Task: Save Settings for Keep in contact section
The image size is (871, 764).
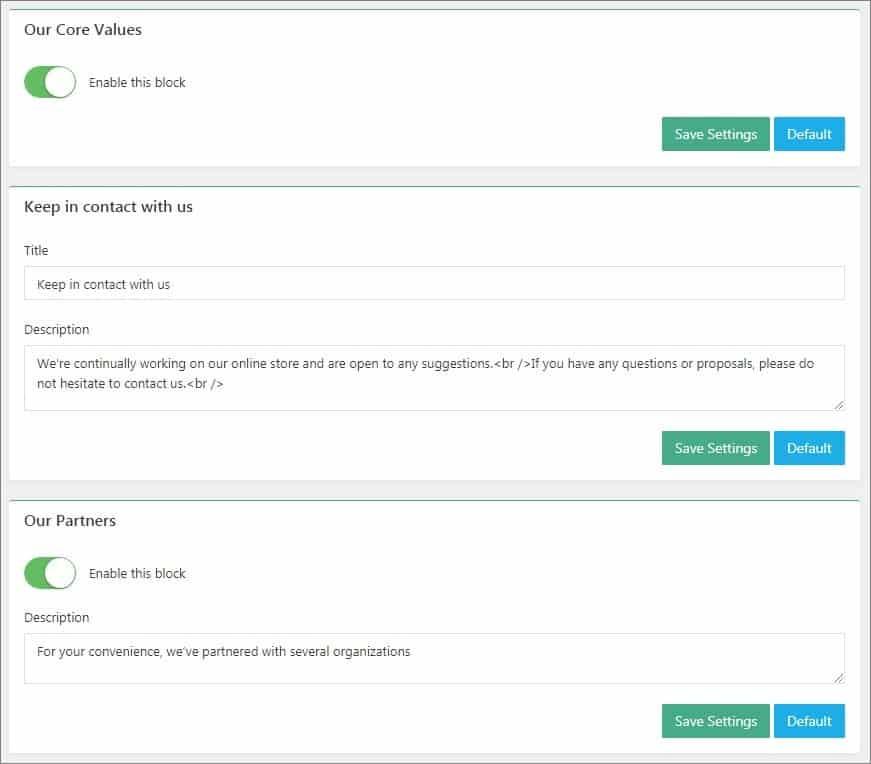Action: tap(715, 448)
